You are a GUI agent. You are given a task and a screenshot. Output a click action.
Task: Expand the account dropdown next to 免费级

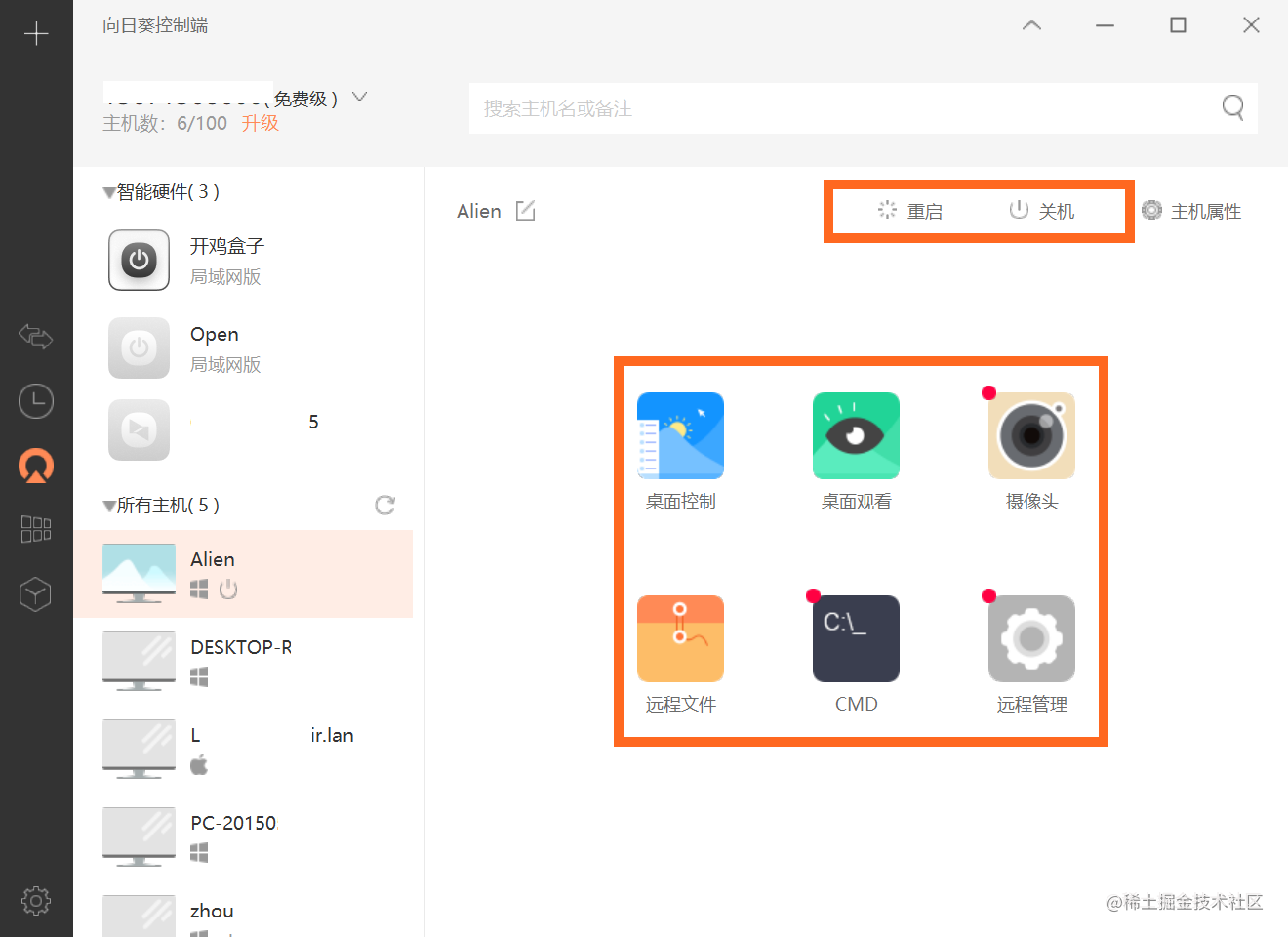pyautogui.click(x=359, y=97)
